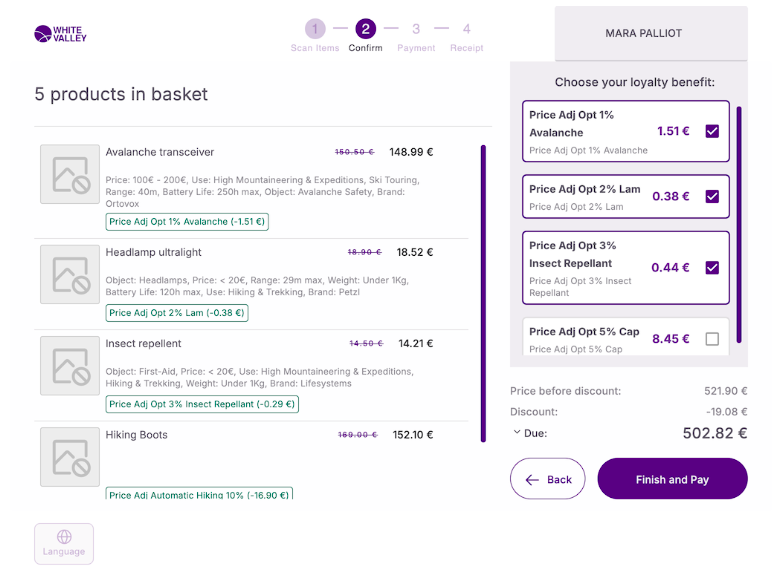Screen dimensions: 774x581
Task: Click the Finish and Pay button
Action: (672, 479)
